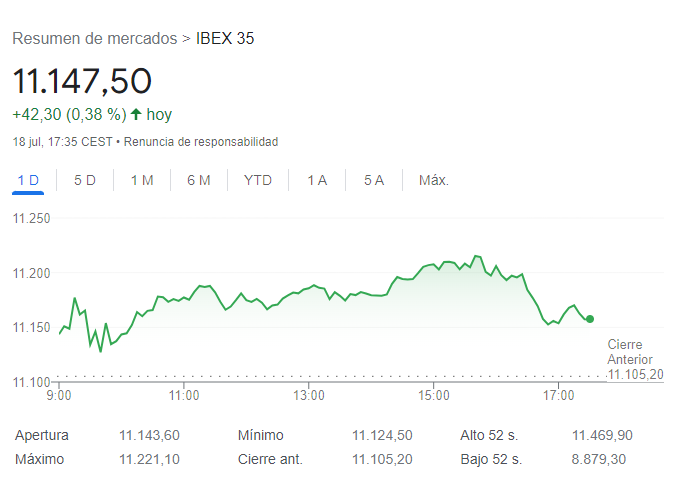This screenshot has width=690, height=480.
Task: Show the 5 A chart range
Action: (x=374, y=180)
